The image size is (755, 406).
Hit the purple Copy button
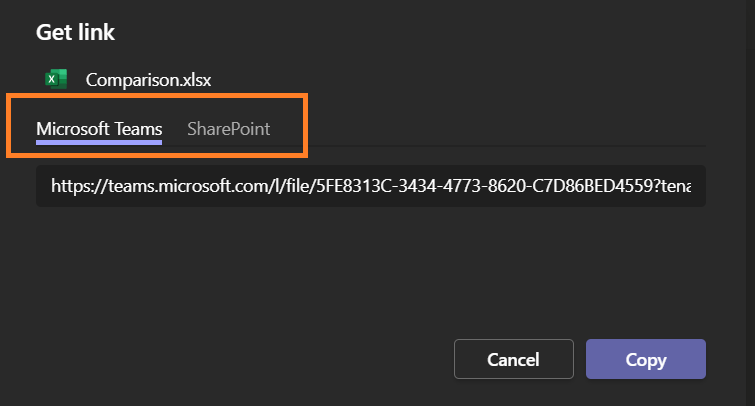[x=645, y=359]
